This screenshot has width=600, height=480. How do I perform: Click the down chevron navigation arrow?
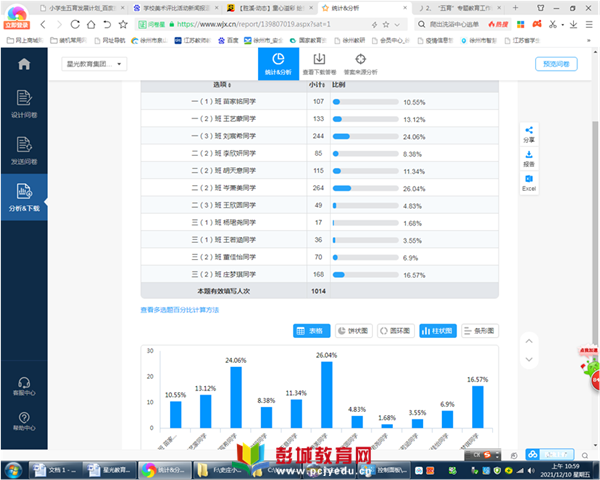[529, 359]
